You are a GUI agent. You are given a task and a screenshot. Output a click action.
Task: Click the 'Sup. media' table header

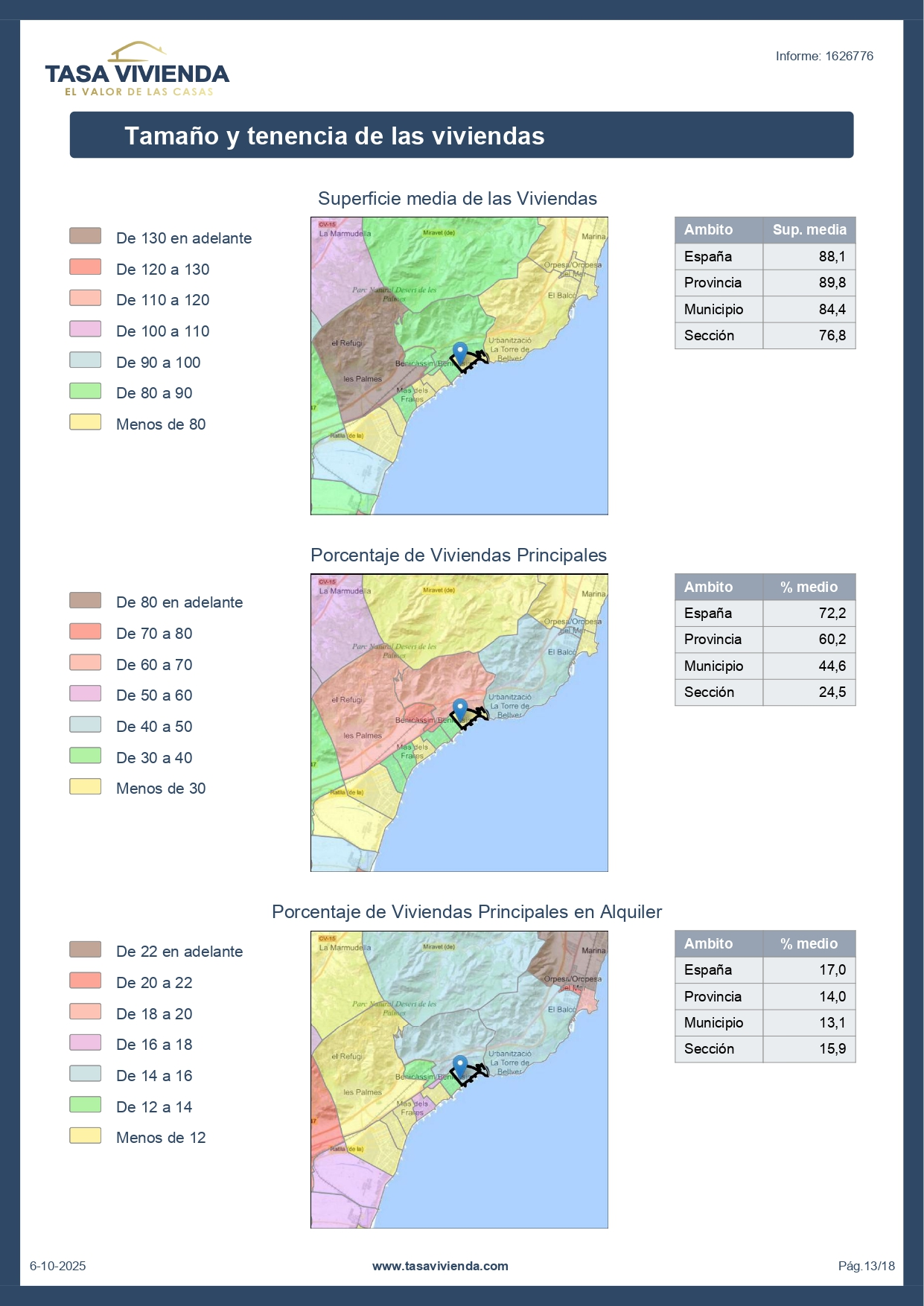(809, 230)
